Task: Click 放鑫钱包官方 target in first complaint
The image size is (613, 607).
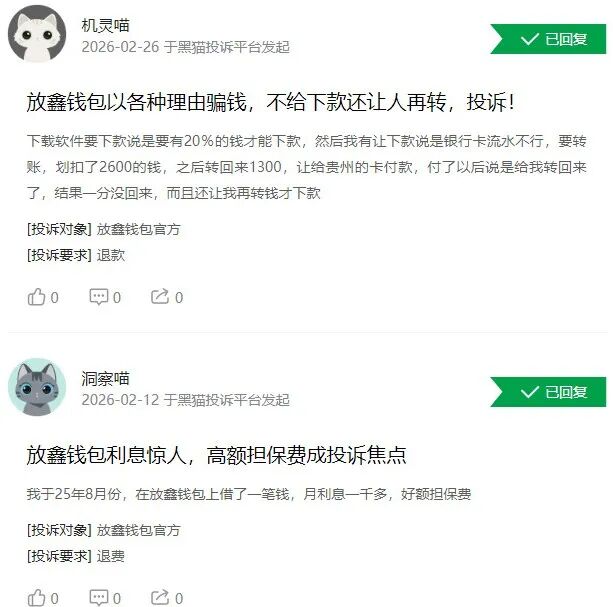Action: click(138, 229)
